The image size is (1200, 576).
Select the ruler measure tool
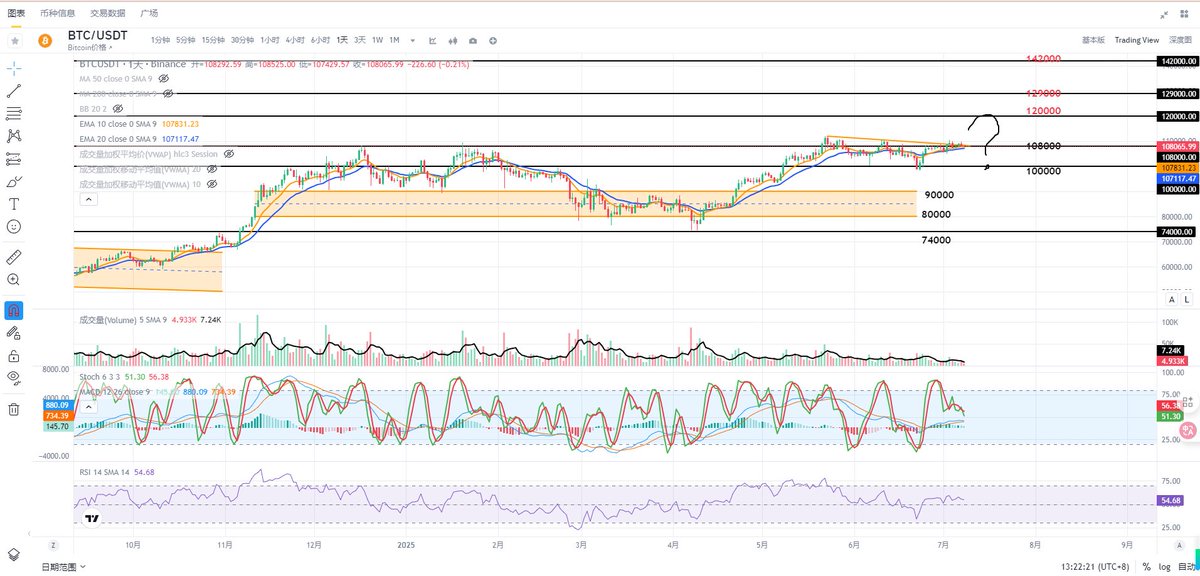coord(14,257)
